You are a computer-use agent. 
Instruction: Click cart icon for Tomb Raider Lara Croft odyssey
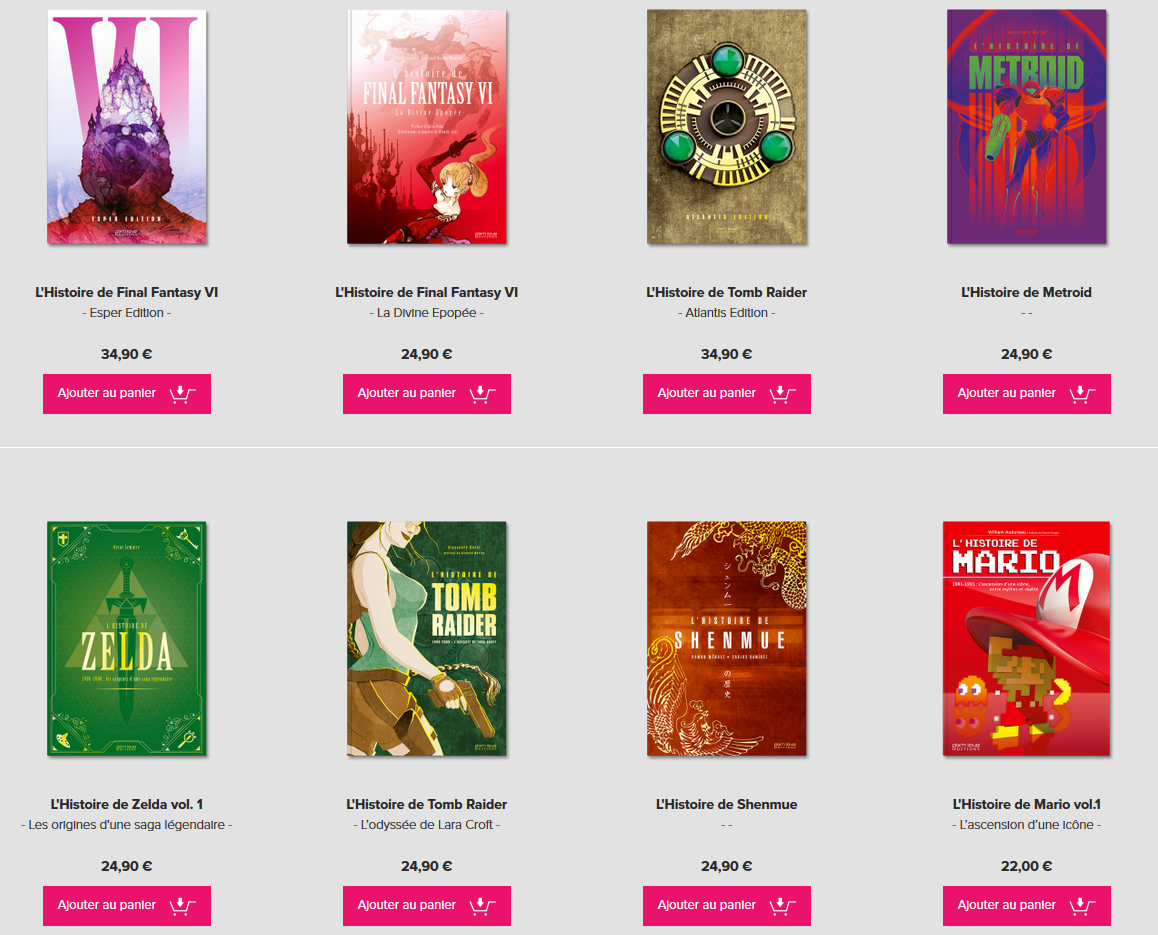click(482, 905)
